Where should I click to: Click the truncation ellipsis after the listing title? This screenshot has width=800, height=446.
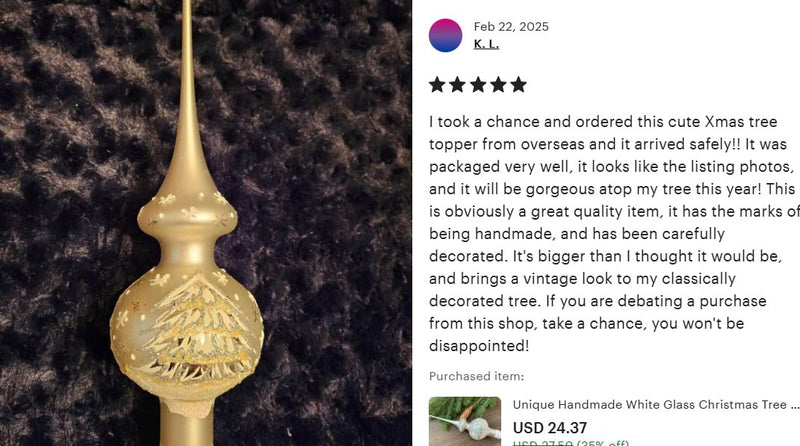pos(794,407)
